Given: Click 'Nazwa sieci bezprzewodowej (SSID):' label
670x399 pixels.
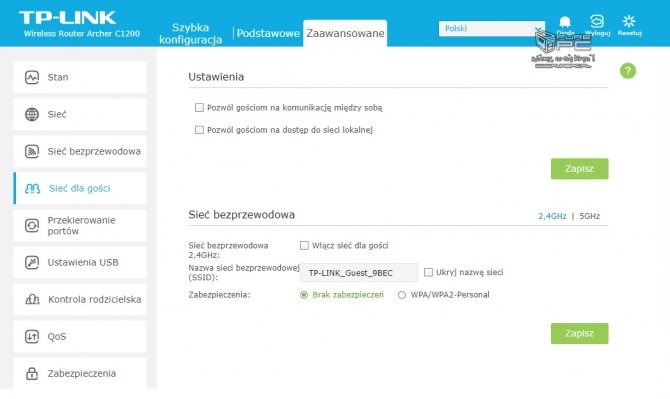Looking at the screenshot, I should tap(244, 273).
